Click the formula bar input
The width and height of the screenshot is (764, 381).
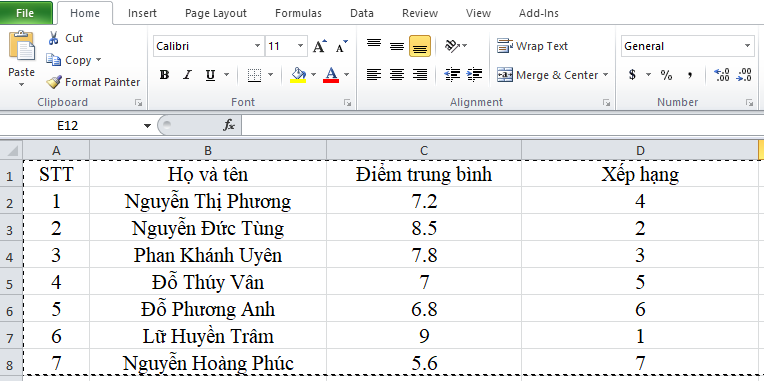[502, 126]
